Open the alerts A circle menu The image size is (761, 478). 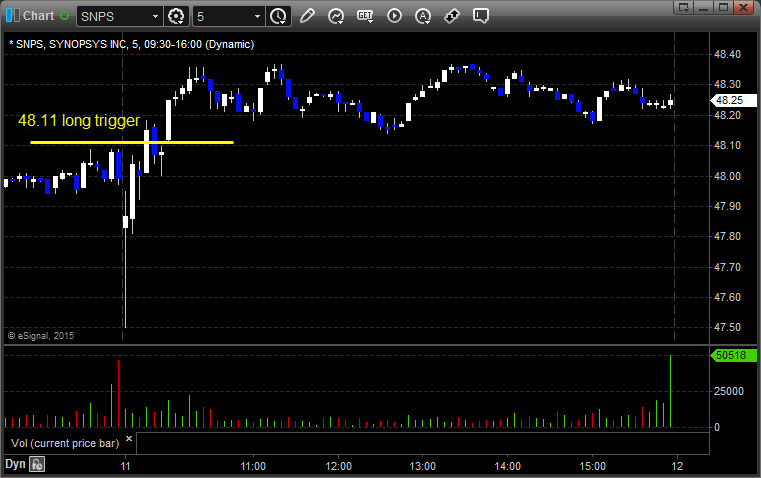(x=423, y=16)
